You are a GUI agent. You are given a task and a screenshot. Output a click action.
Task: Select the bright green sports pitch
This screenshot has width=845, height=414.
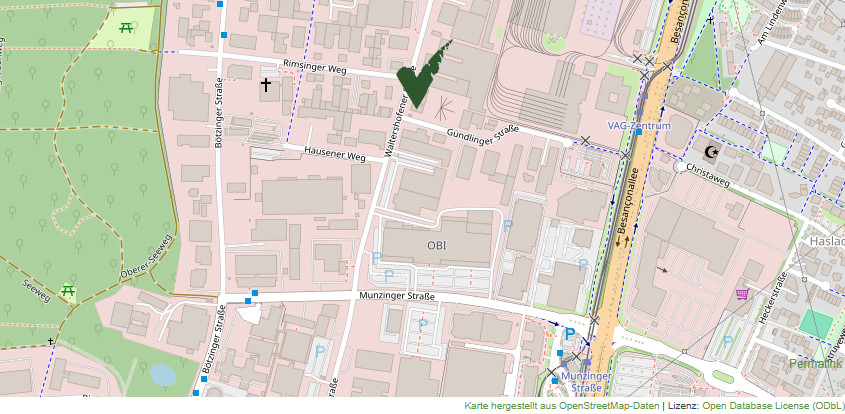[x=815, y=326]
